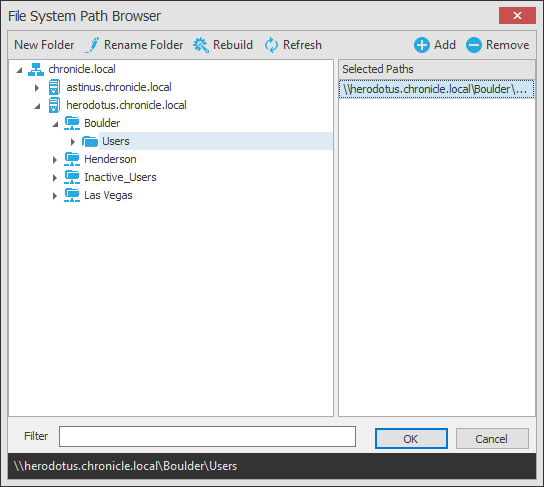Click the herodotus.chronicle.local server icon
This screenshot has width=544, height=487.
[54, 105]
